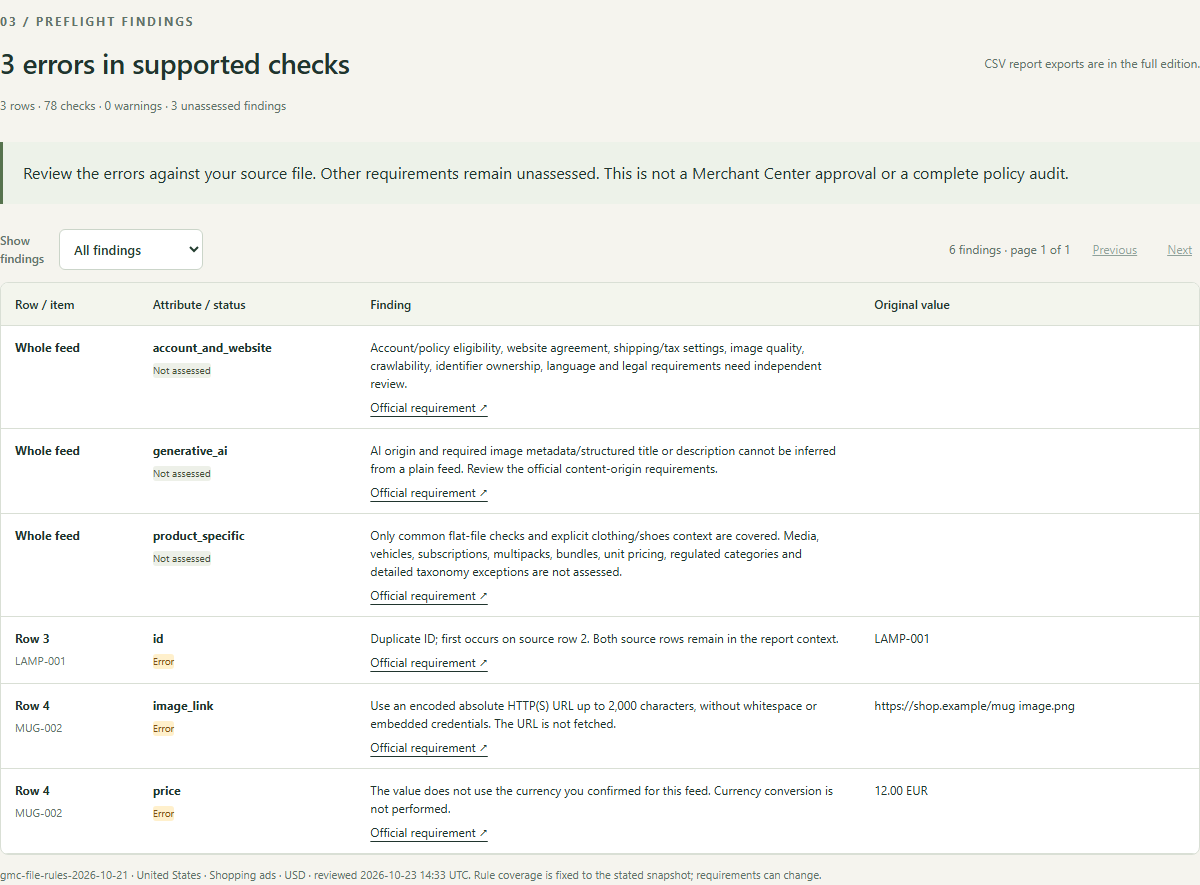
Task: Select the account_and_website attribute name
Action: coord(212,348)
